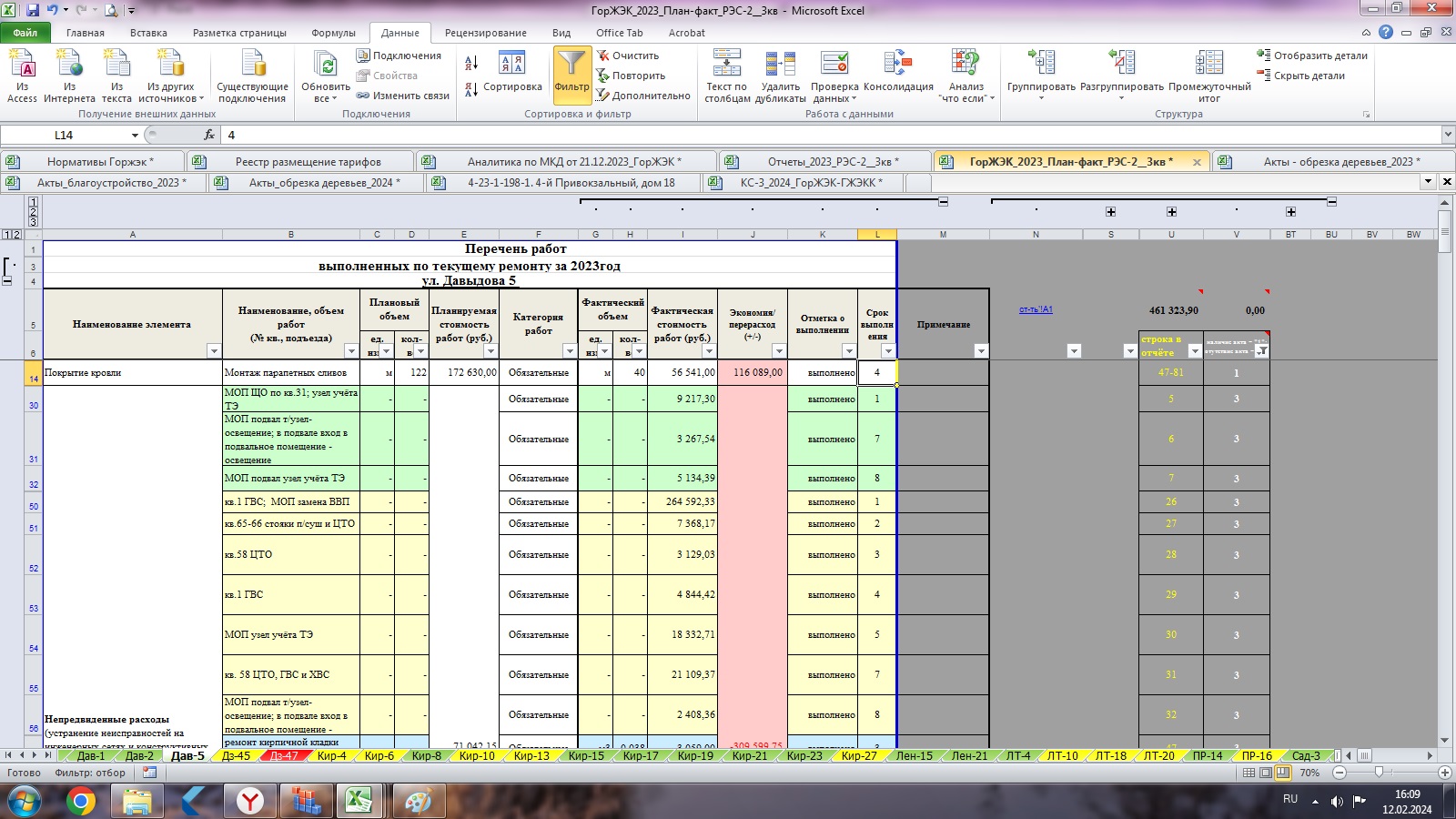The height and width of the screenshot is (819, 1456).
Task: Open Существующие подключения
Action: point(252,76)
